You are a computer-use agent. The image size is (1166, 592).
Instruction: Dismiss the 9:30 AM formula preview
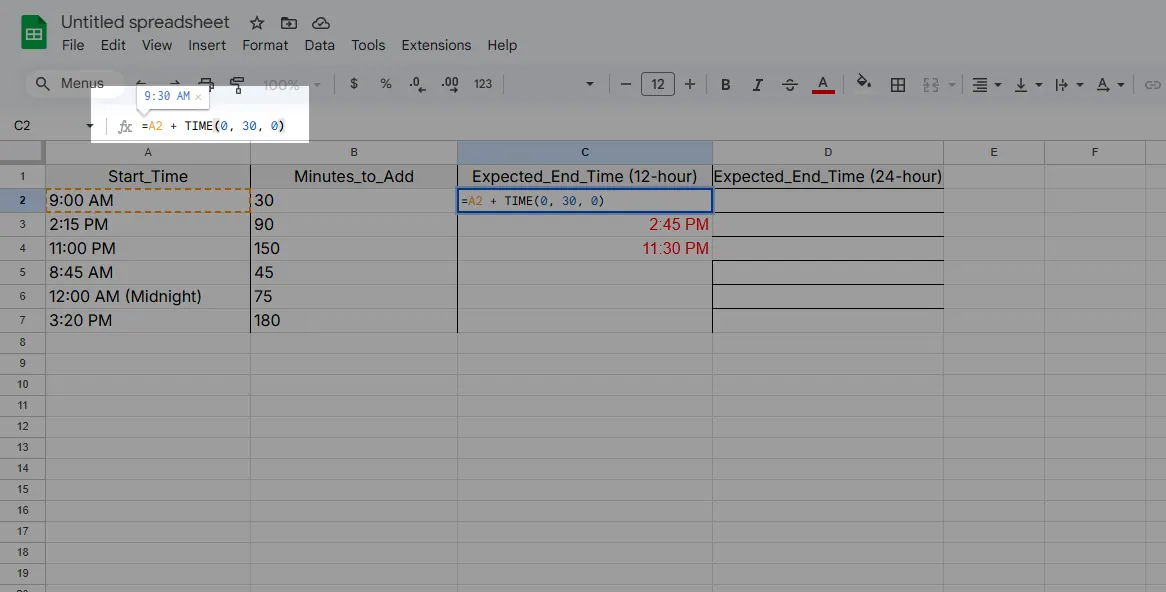pos(198,97)
